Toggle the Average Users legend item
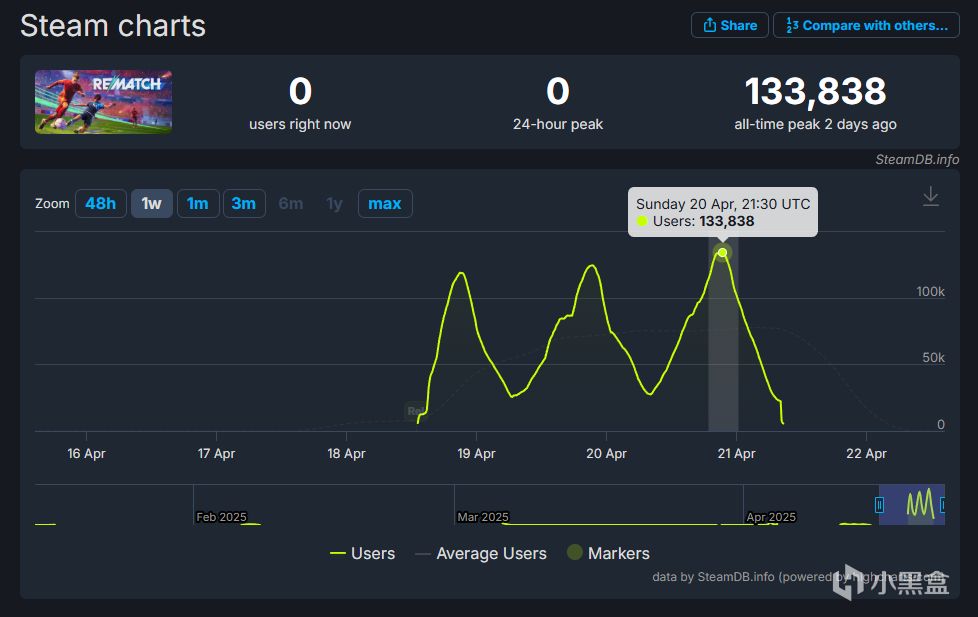This screenshot has width=978, height=617. point(481,553)
